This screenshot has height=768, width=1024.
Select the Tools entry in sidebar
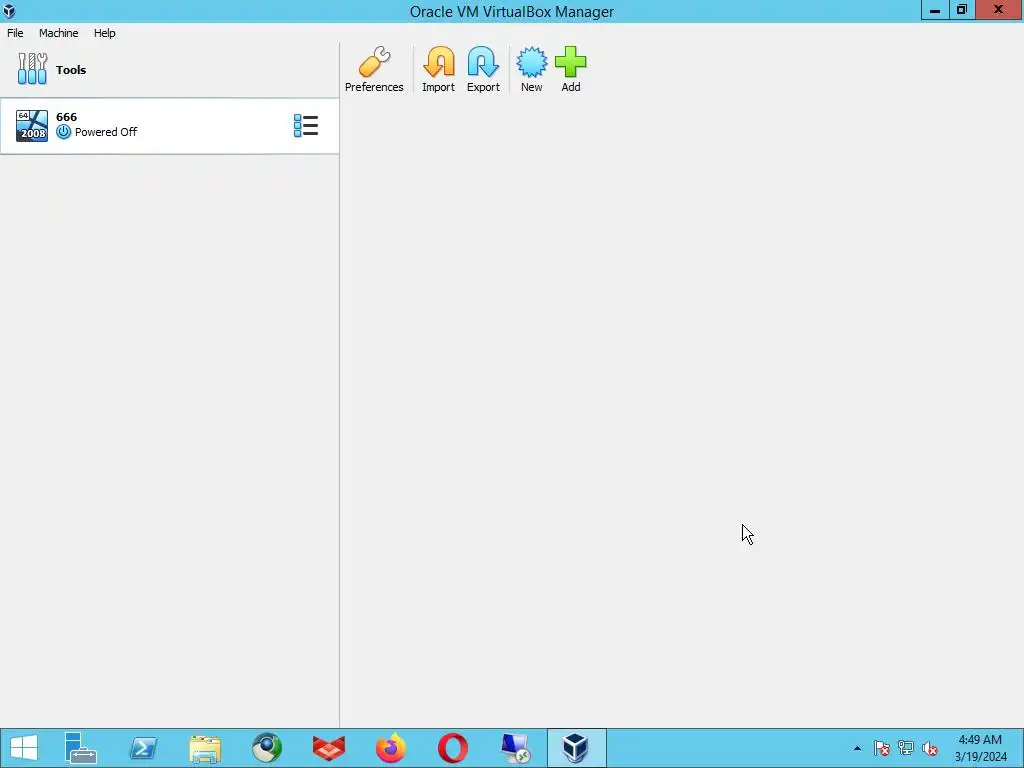click(169, 70)
